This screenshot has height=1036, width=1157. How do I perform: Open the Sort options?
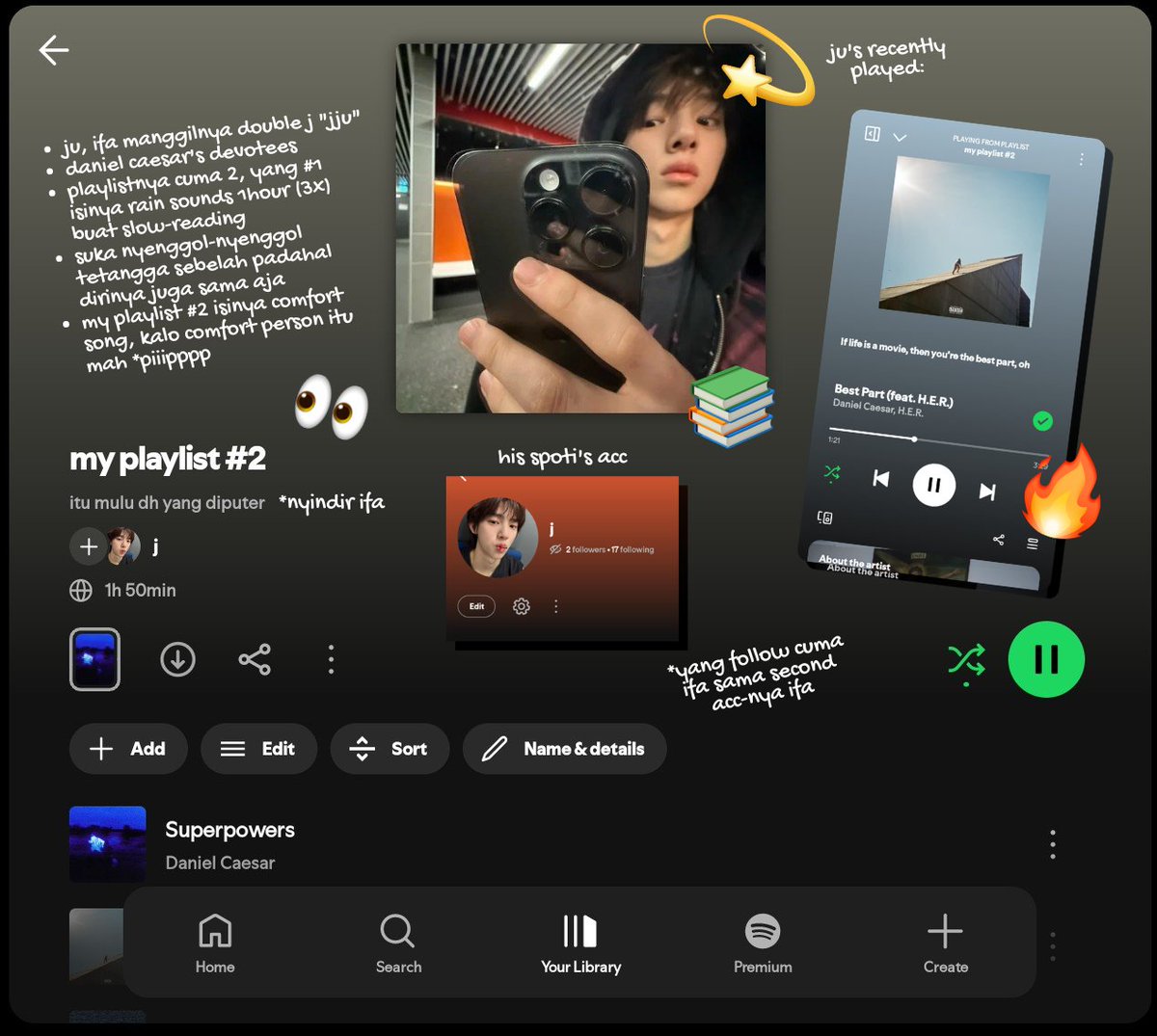pos(390,749)
